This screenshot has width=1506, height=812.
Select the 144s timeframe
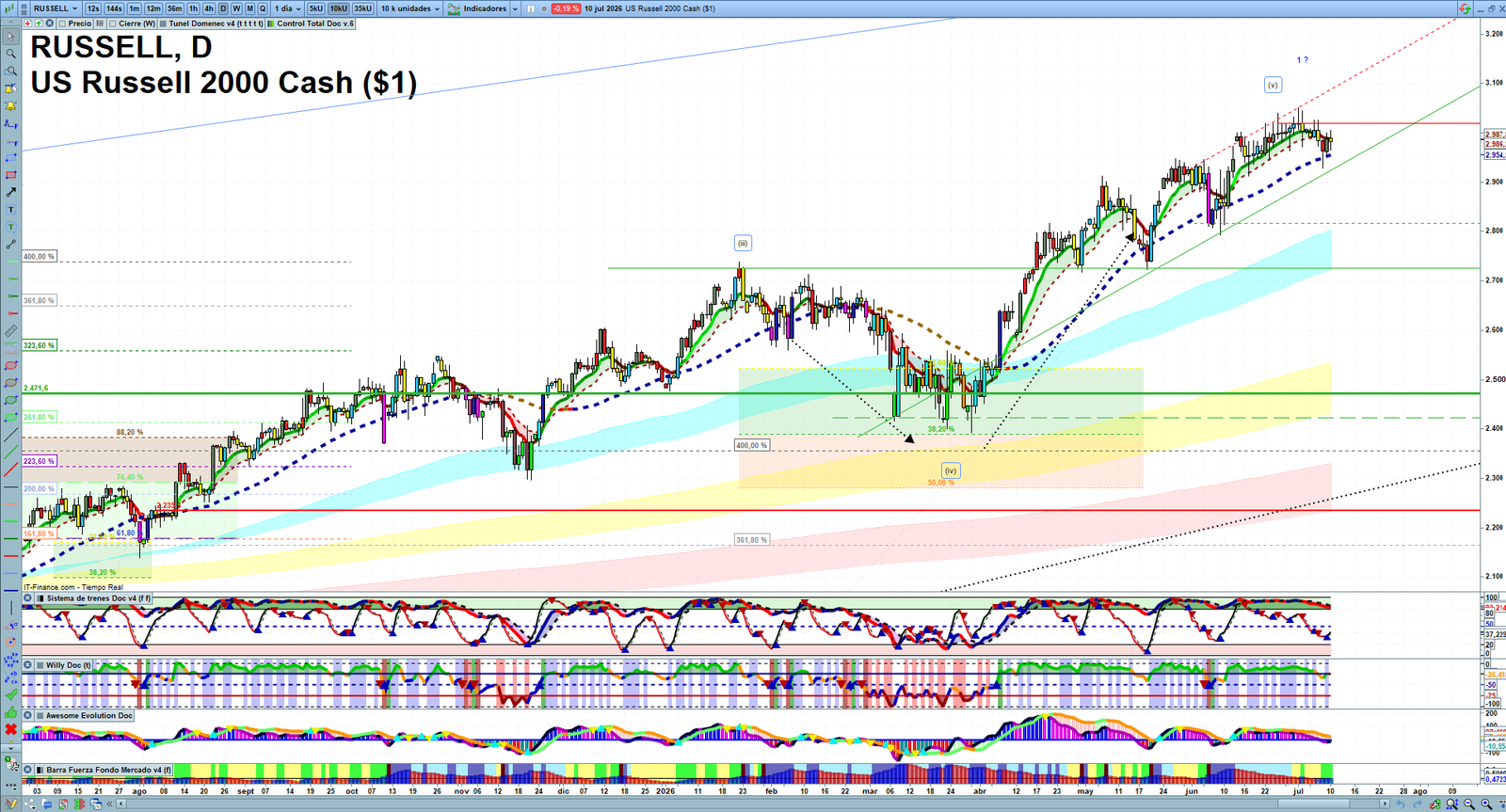[x=114, y=8]
